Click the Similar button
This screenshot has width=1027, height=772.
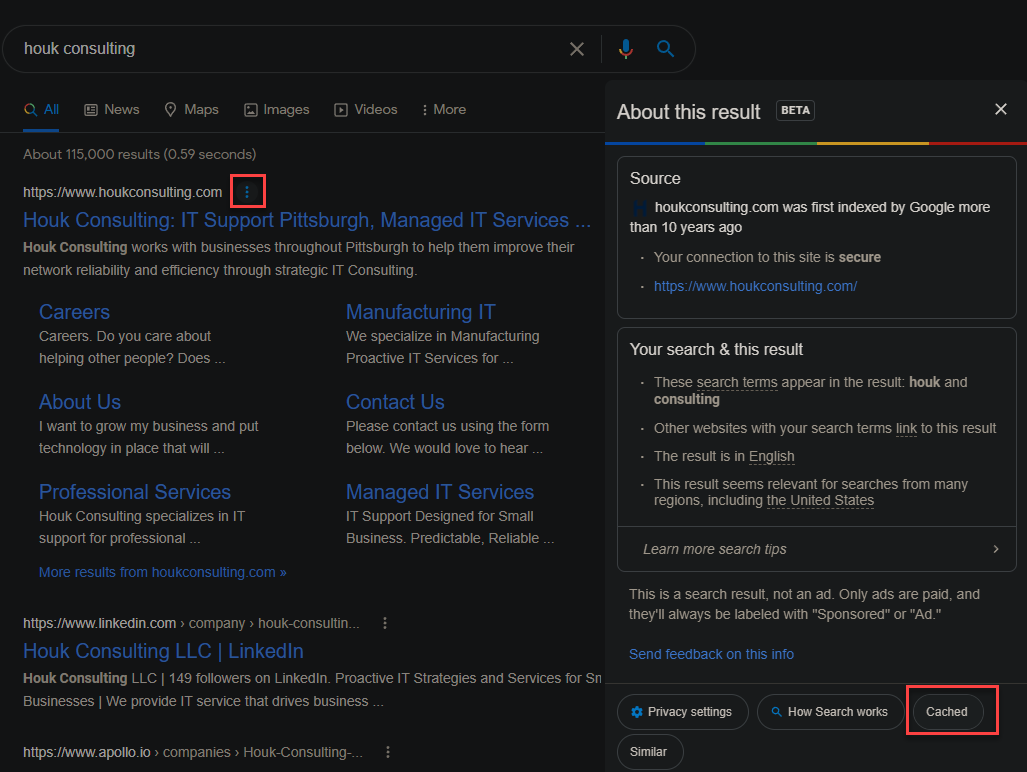(x=649, y=752)
